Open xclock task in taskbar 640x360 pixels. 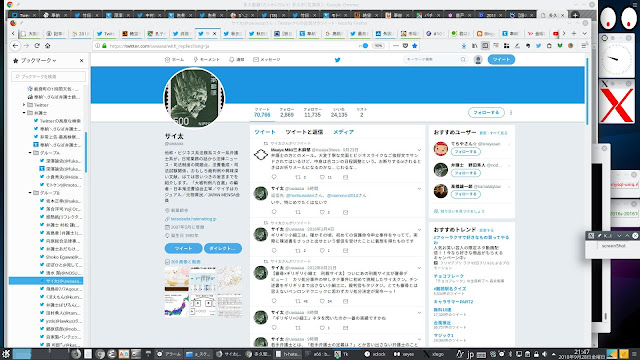tap(376, 354)
